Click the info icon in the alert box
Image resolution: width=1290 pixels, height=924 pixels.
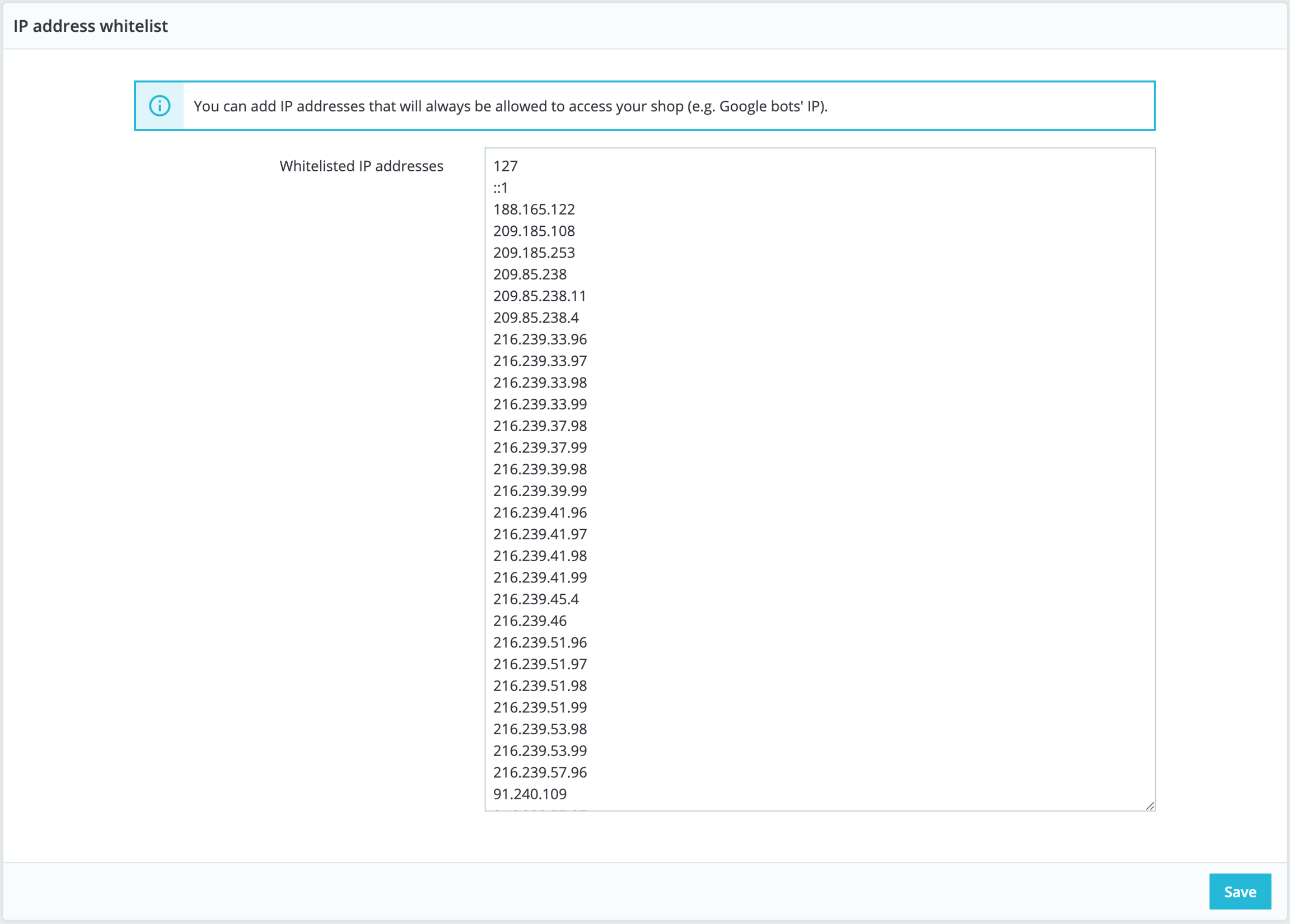click(x=160, y=106)
